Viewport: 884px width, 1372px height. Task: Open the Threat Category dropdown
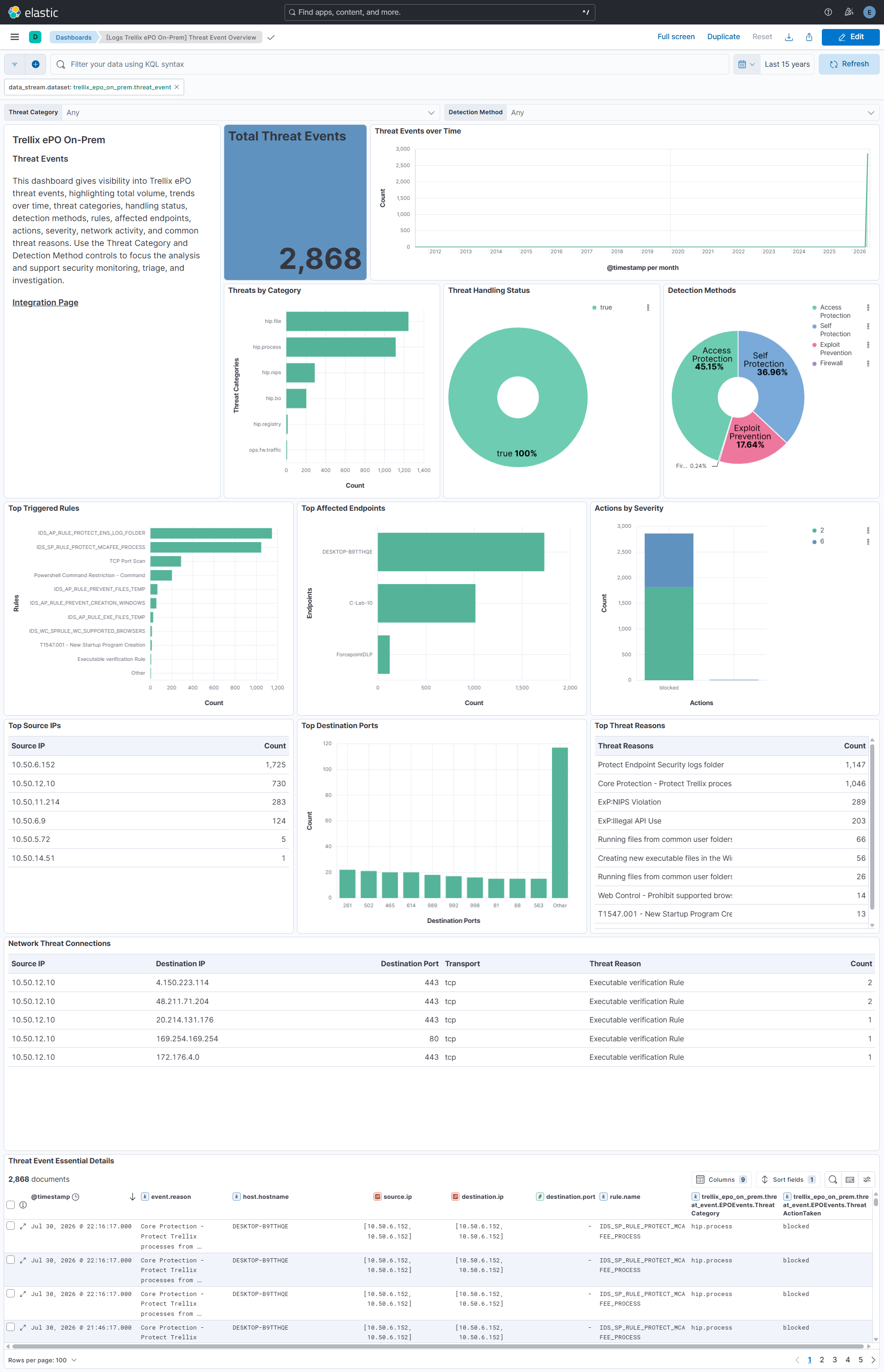250,112
